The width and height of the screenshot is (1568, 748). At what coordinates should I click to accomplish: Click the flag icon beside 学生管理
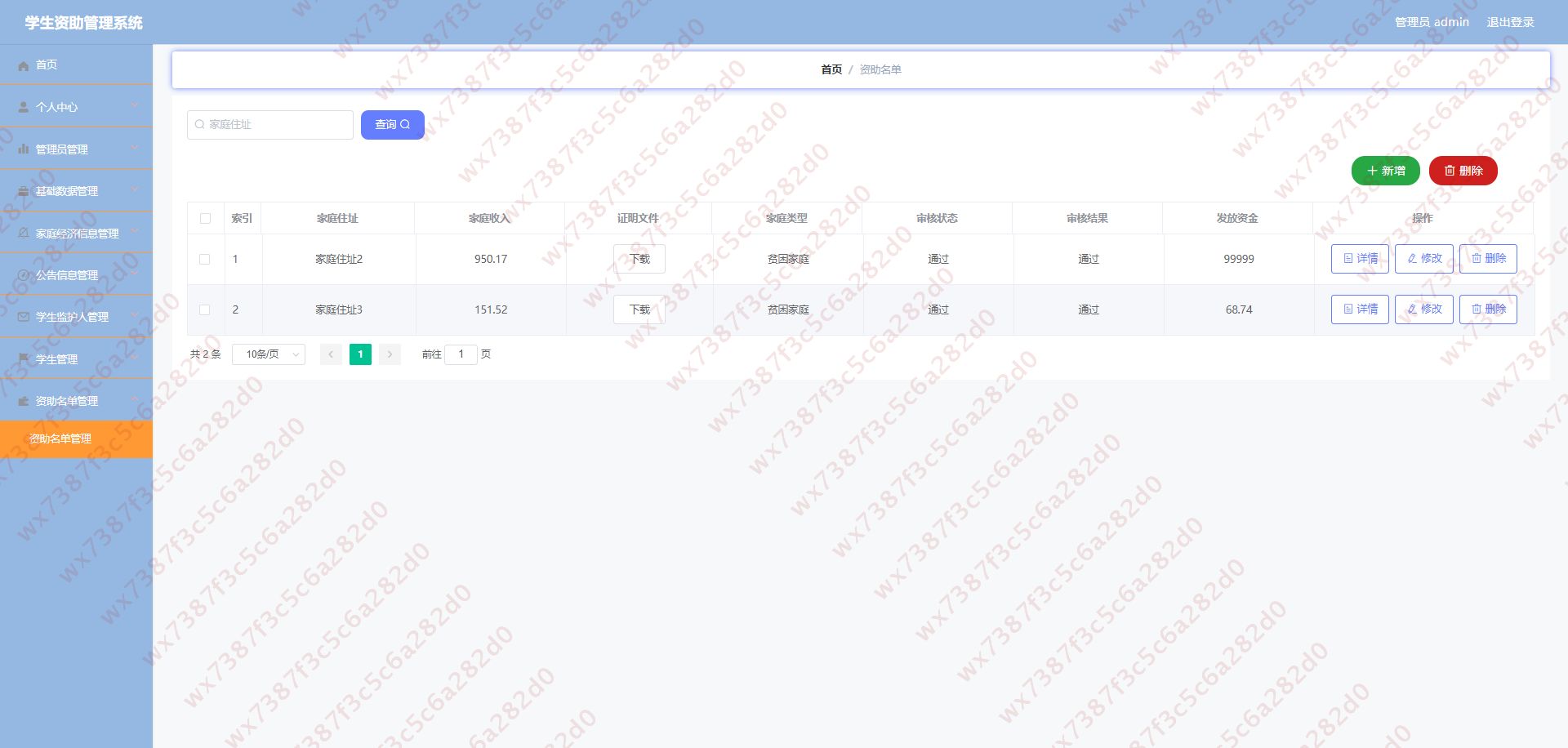pyautogui.click(x=24, y=359)
